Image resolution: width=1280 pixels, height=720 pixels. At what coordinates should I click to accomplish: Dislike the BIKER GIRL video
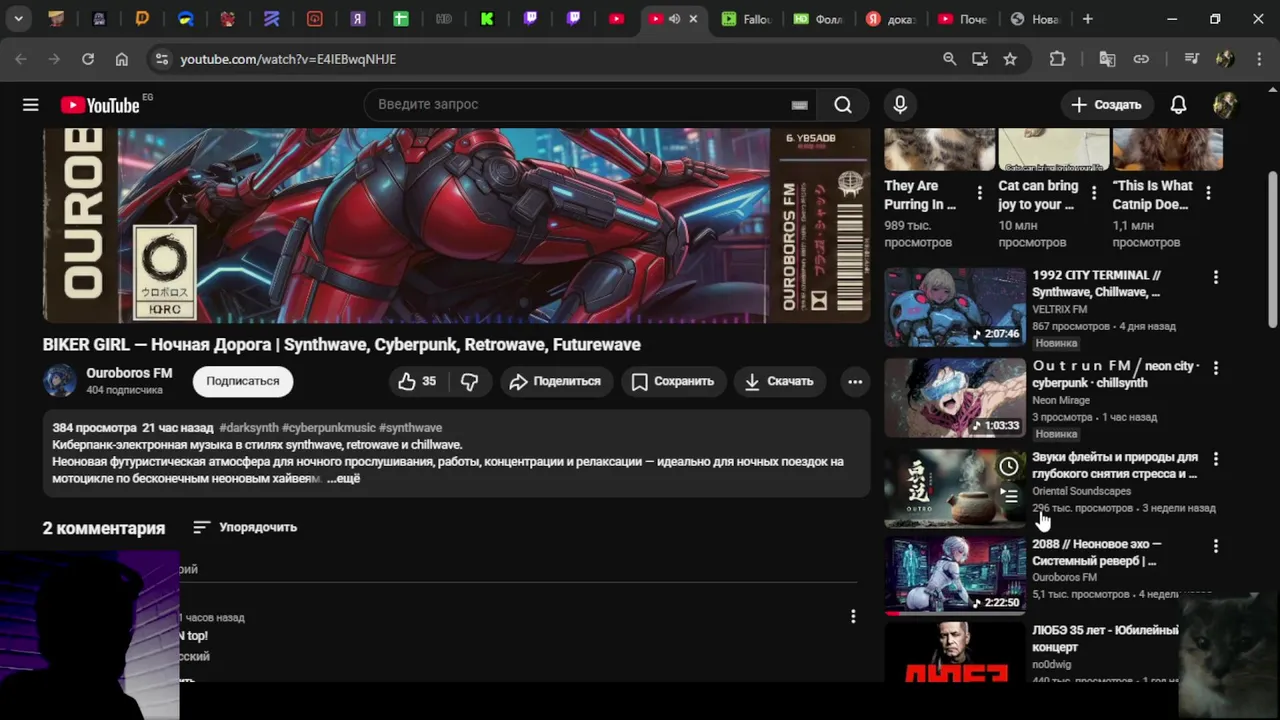coord(469,381)
